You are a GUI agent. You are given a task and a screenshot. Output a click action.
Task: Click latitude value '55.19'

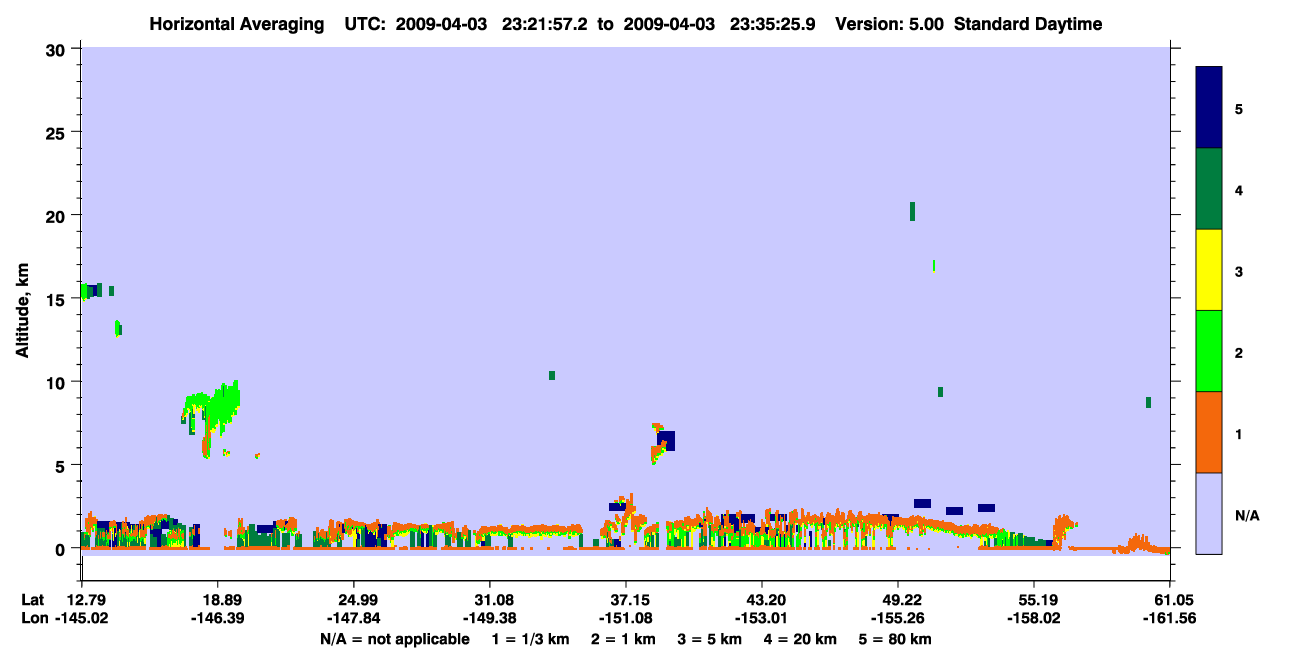1034,600
